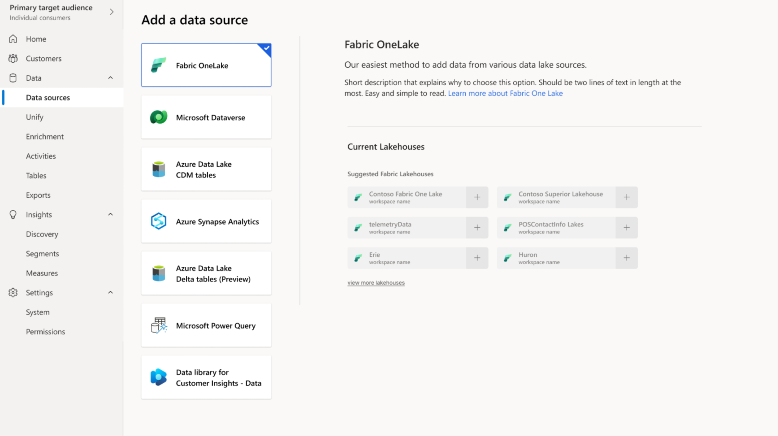Select Azure Data Lake Delta tables (Preview) card
Viewport: 778px width, 436px height.
click(x=206, y=273)
